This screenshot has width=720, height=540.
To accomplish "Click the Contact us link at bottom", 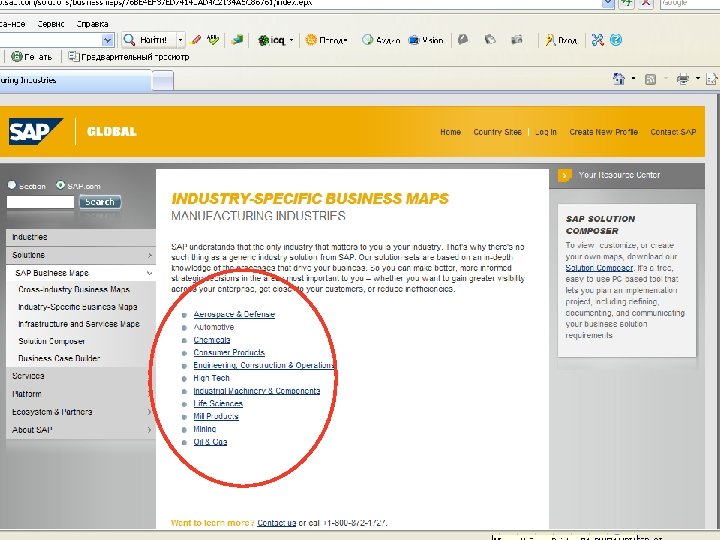I will click(x=276, y=523).
